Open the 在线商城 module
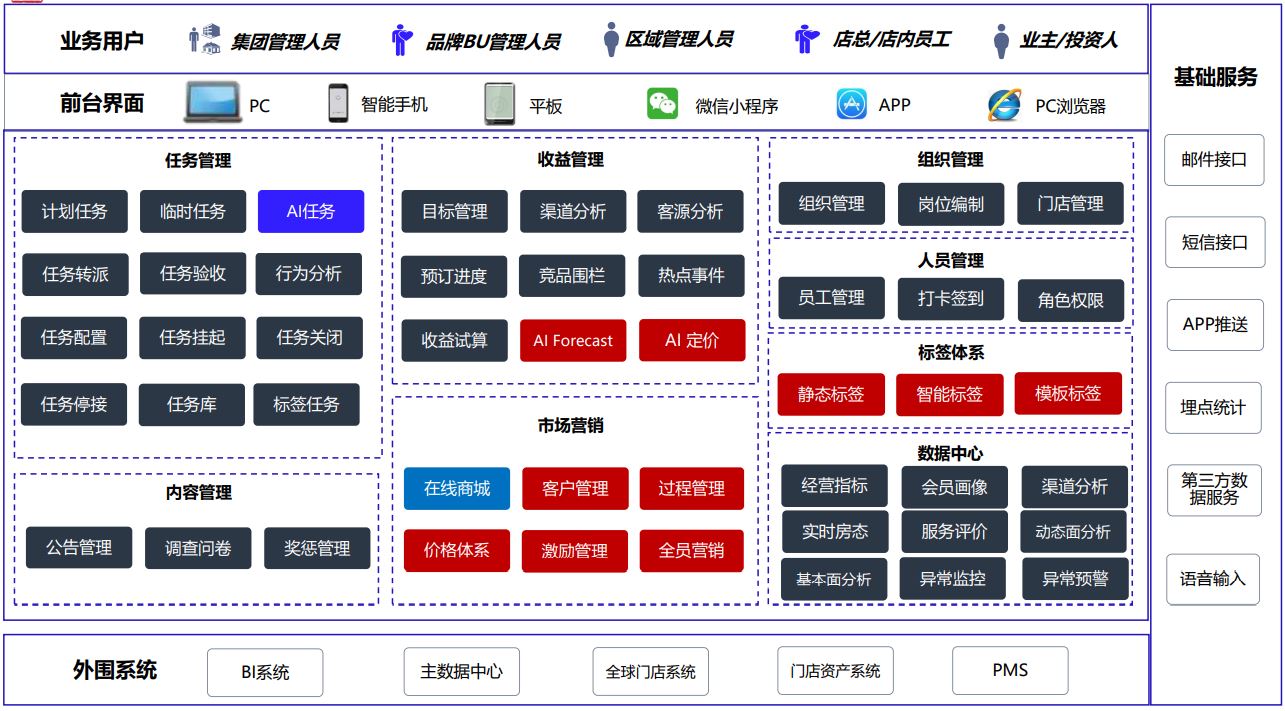Viewport: 1285px width, 711px height. 457,488
